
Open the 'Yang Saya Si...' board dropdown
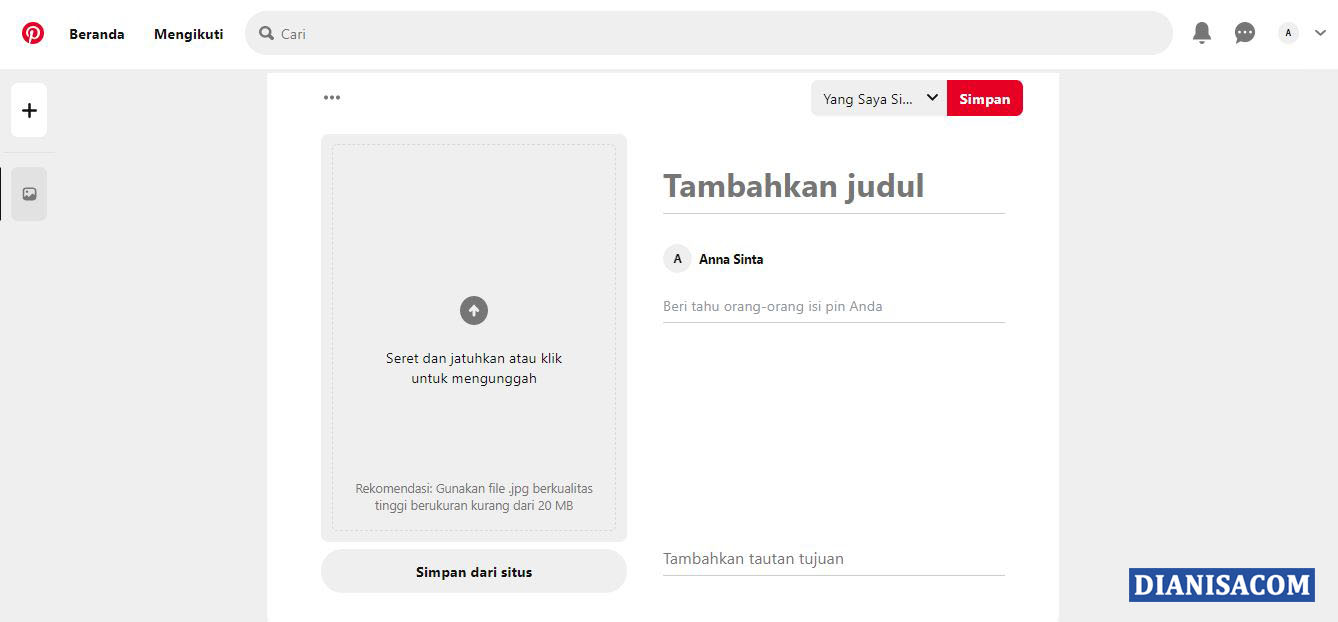coord(869,97)
